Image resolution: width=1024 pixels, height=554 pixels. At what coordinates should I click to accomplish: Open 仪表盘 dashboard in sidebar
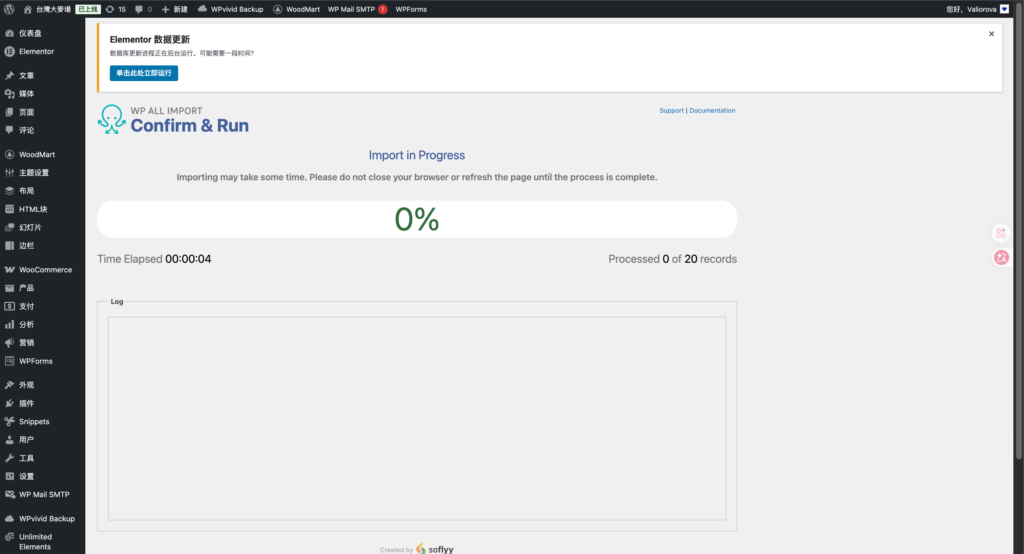(30, 33)
